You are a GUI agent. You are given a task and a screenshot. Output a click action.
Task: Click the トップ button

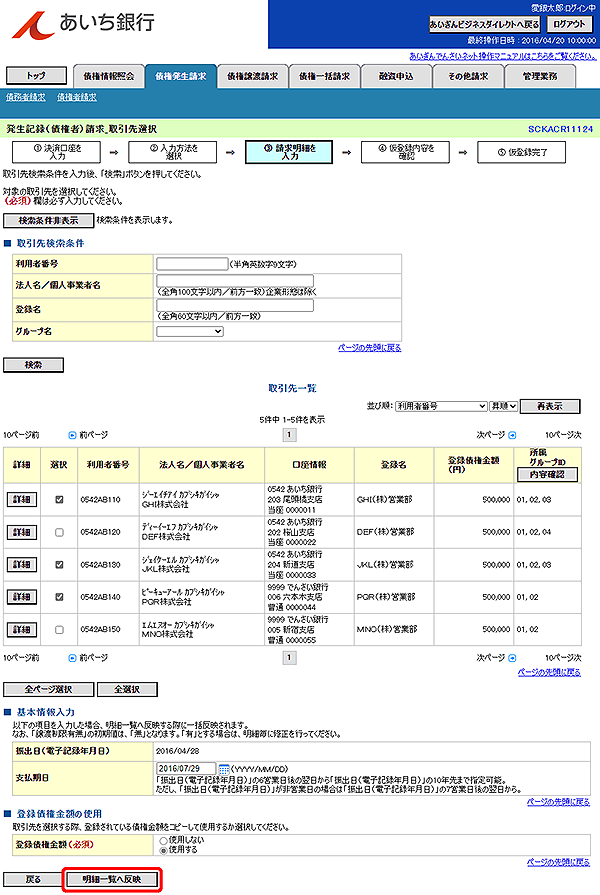coord(36,75)
